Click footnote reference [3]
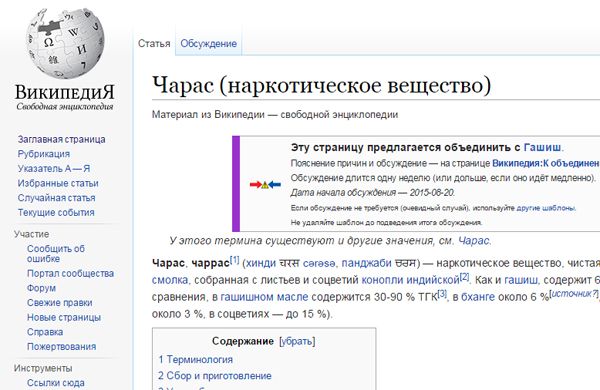 coord(442,294)
